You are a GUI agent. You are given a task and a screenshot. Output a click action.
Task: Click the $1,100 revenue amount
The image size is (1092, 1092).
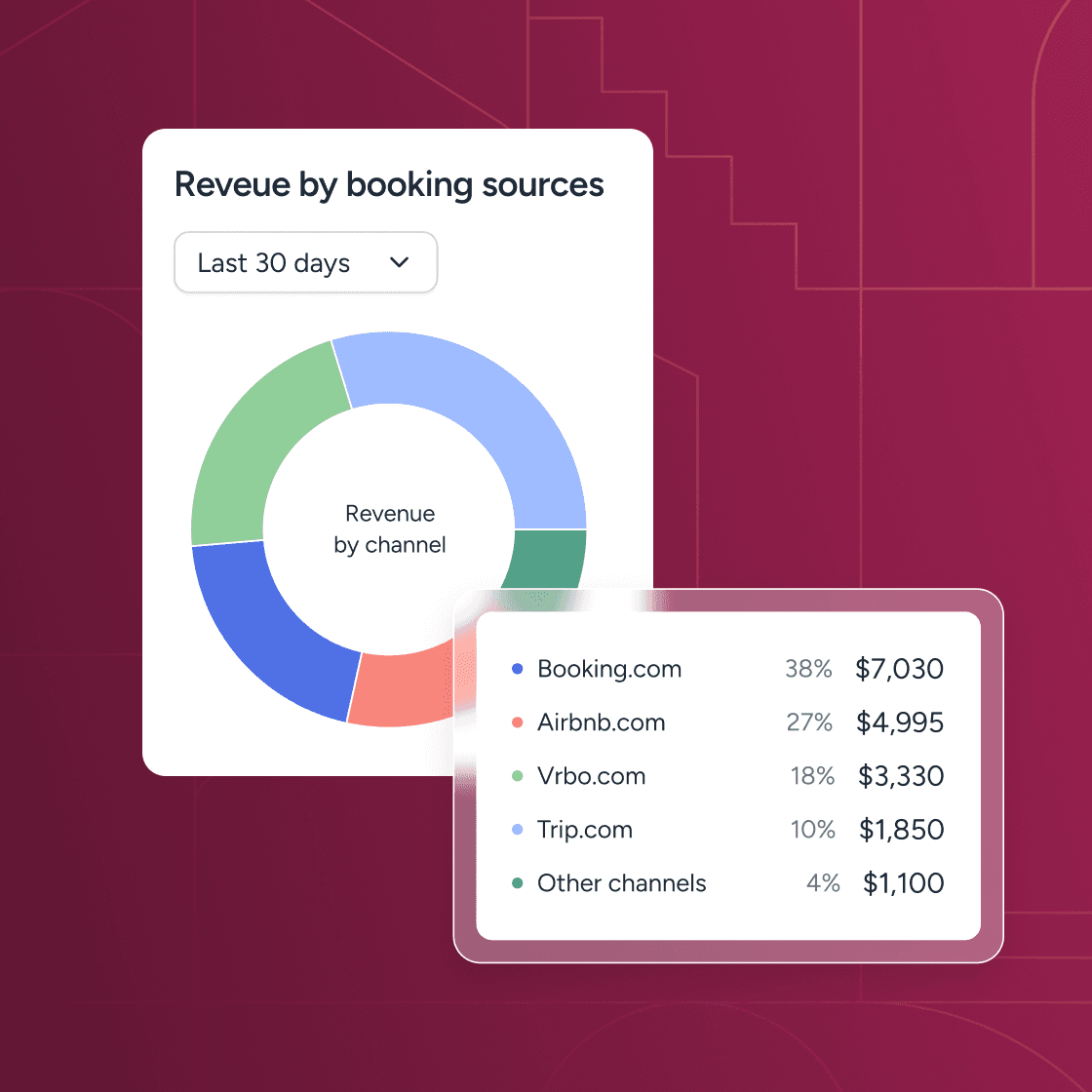(903, 883)
